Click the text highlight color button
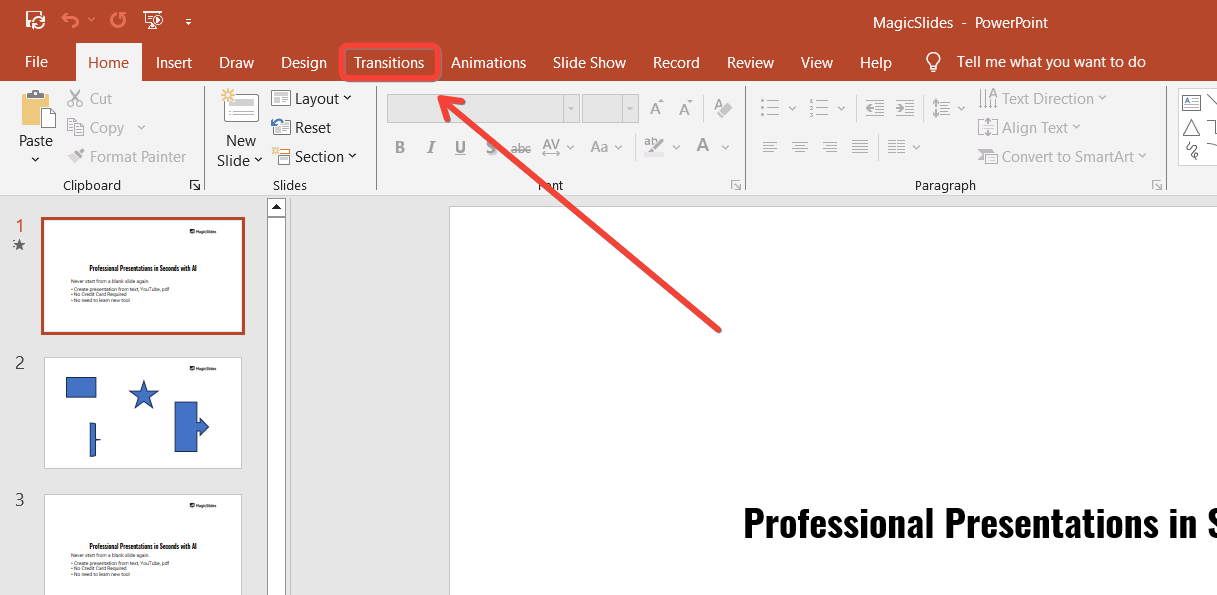This screenshot has width=1217, height=595. pos(654,147)
